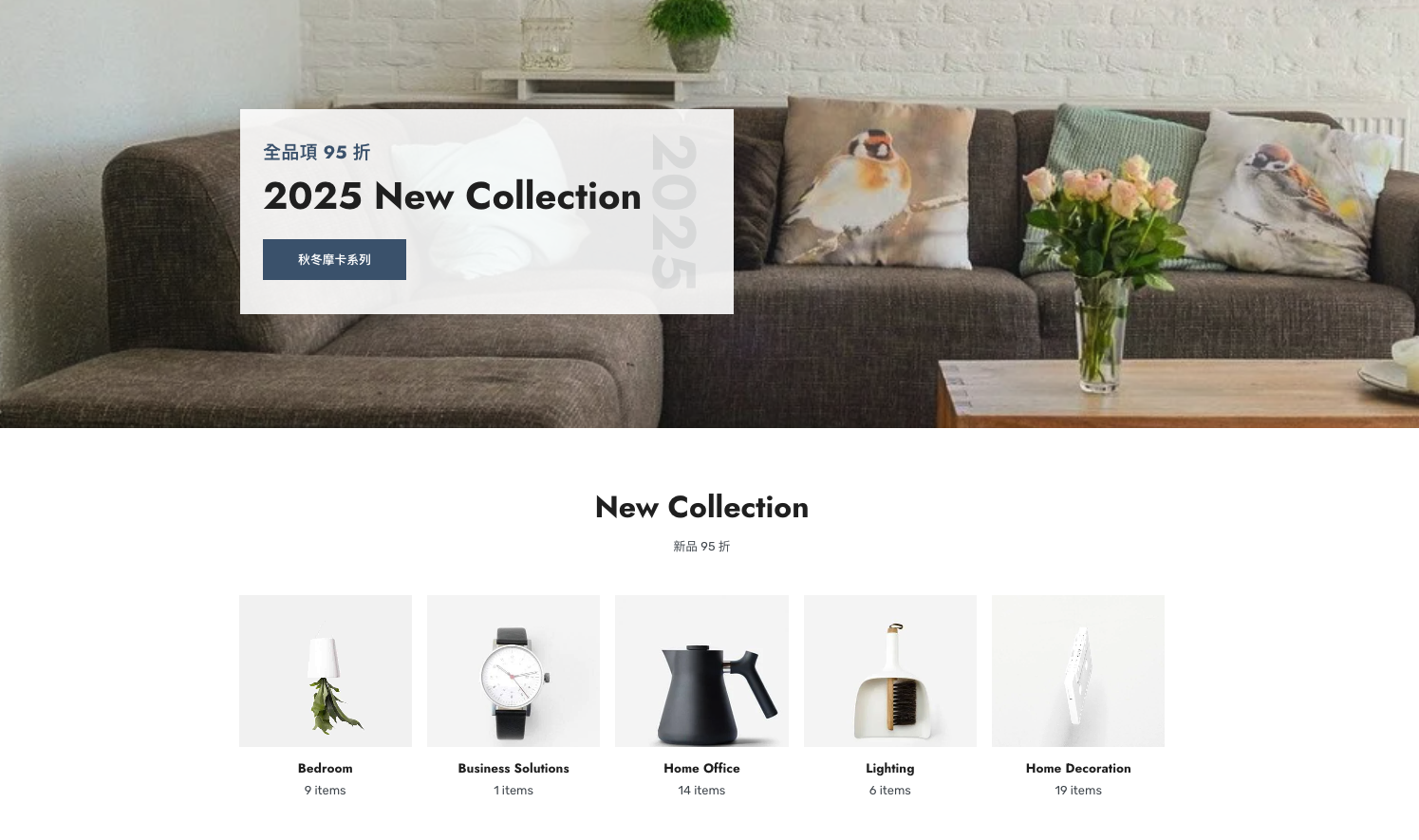This screenshot has width=1419, height=840.
Task: Open the Business Solutions watch image
Action: [x=513, y=671]
